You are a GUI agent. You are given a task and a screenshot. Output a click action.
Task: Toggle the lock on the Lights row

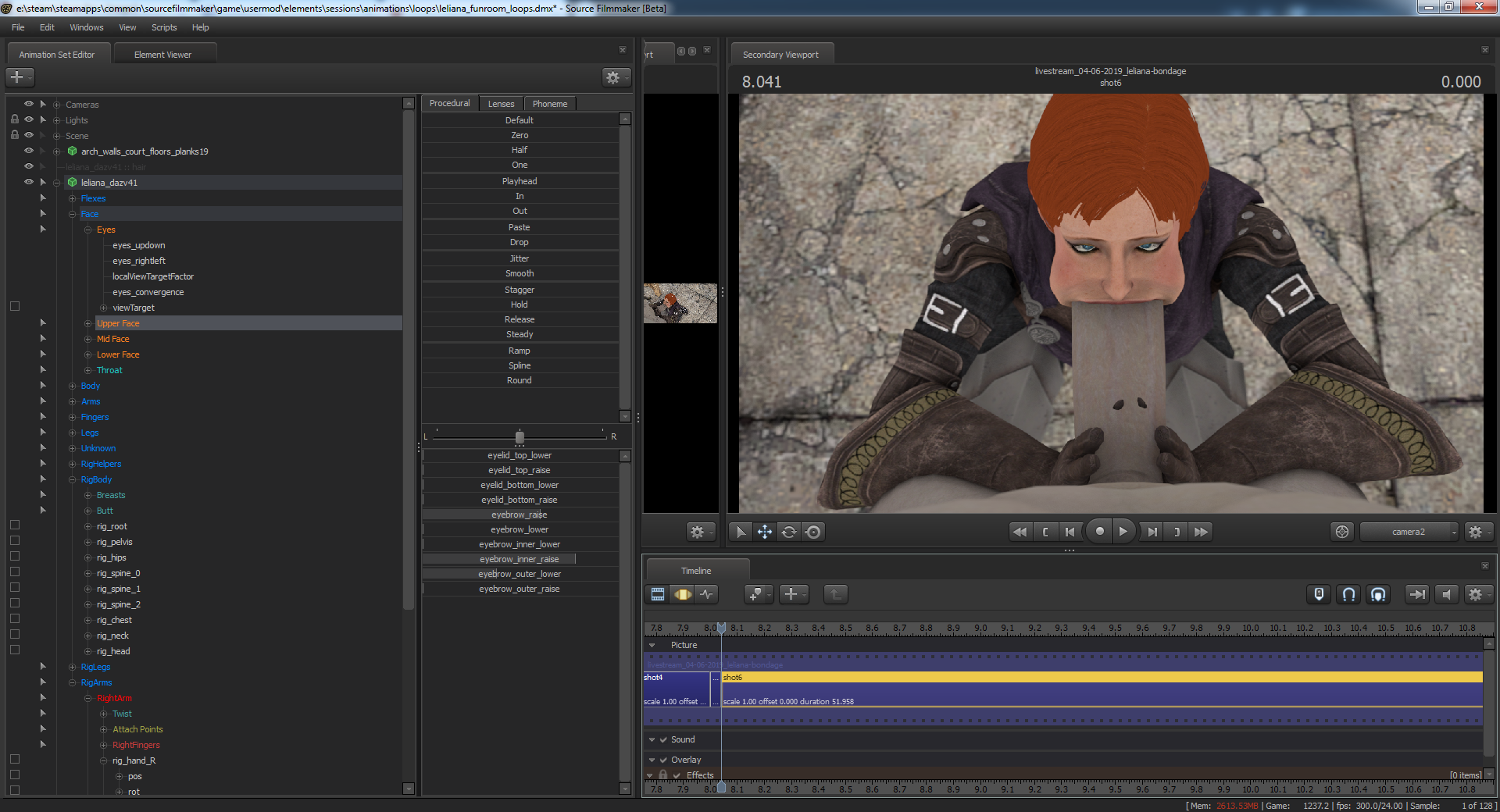pyautogui.click(x=14, y=119)
